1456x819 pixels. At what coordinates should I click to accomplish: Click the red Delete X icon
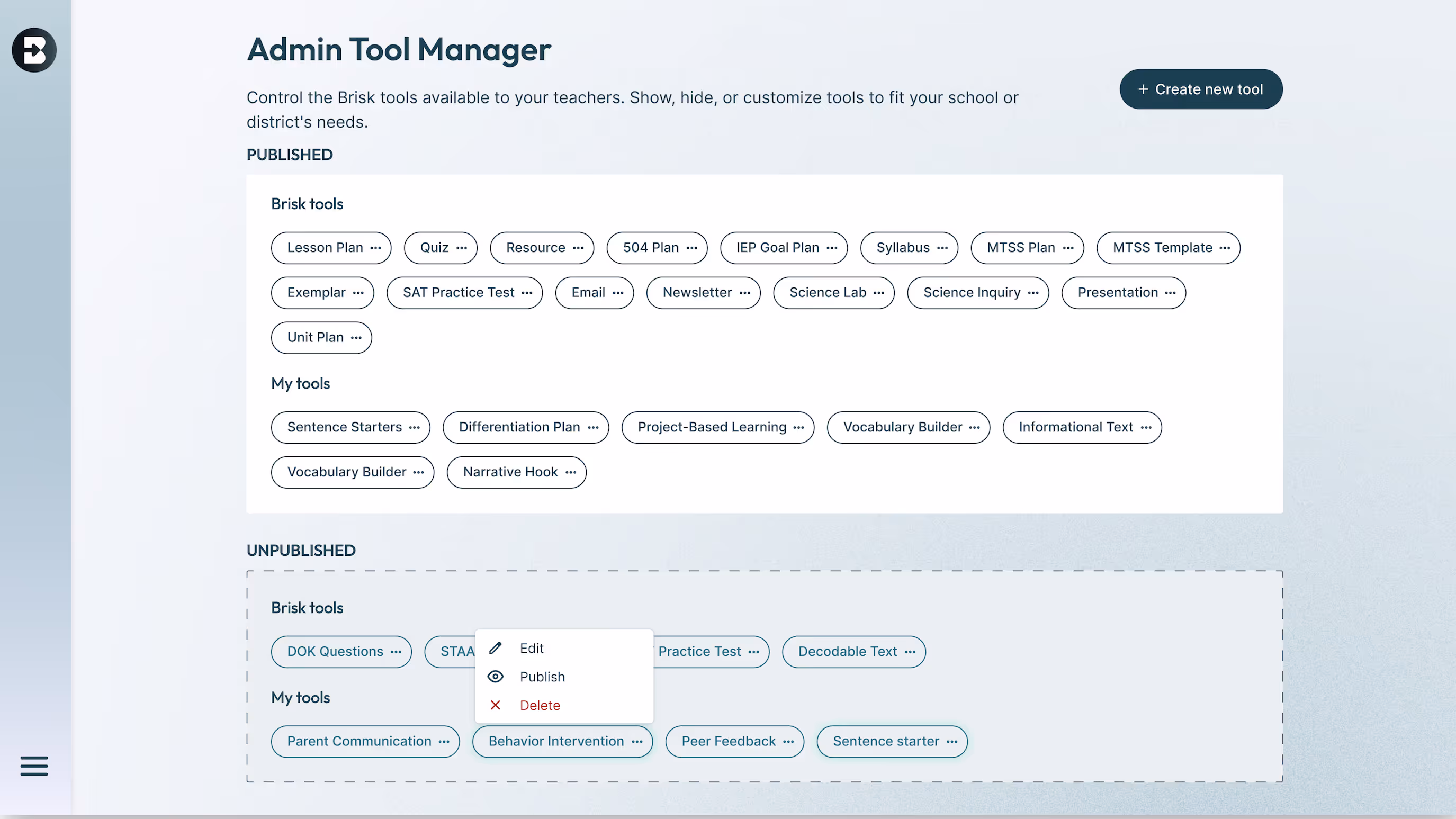(x=495, y=705)
